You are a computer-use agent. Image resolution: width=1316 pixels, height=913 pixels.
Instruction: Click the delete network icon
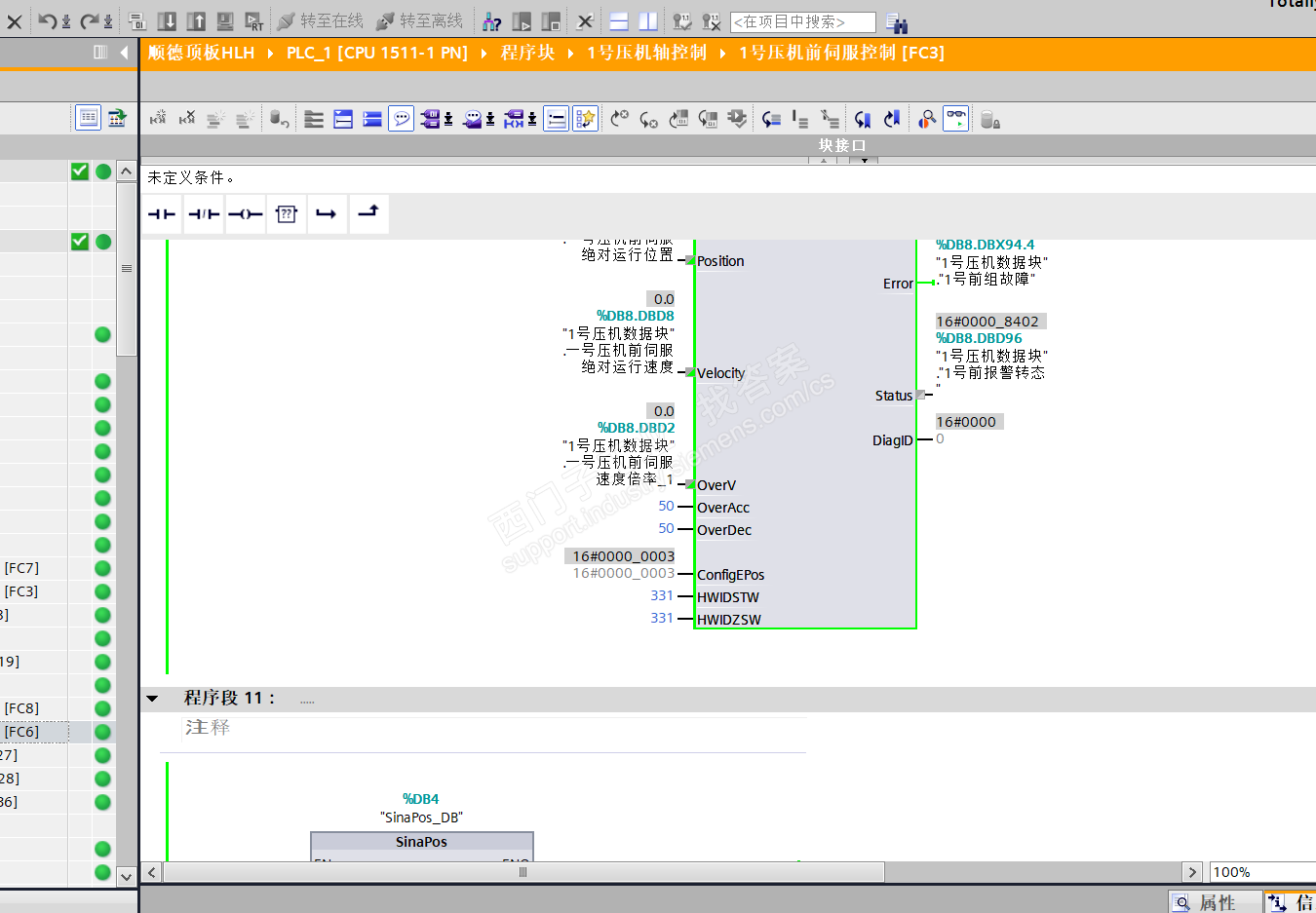click(187, 119)
